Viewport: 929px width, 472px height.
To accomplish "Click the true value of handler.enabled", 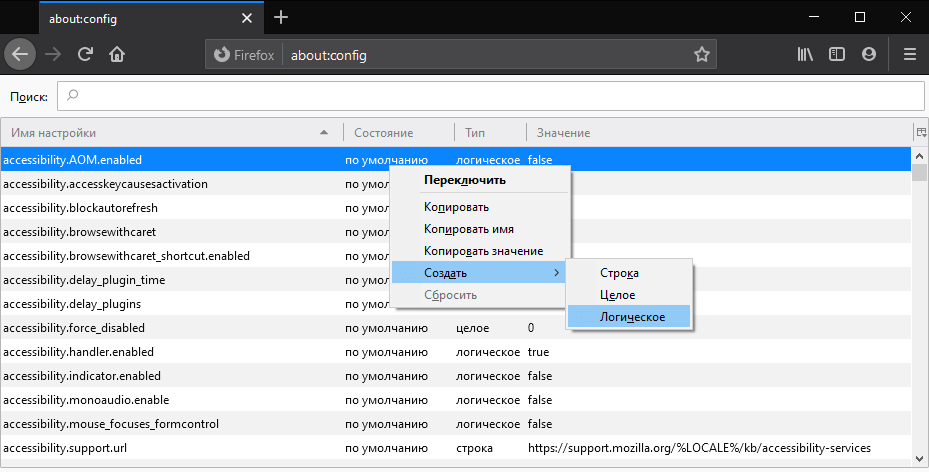I will point(539,352).
